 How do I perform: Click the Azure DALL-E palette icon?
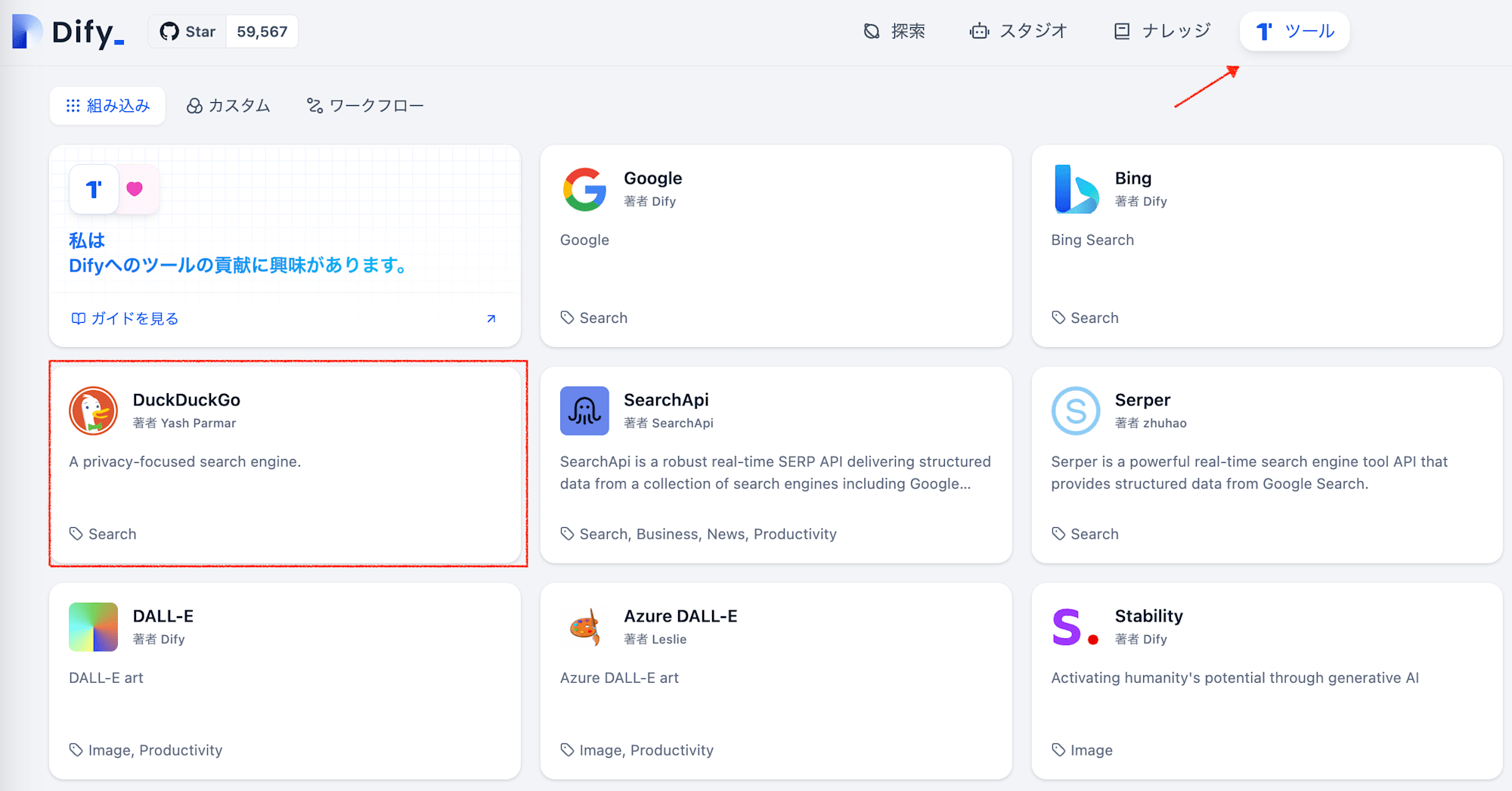click(584, 627)
